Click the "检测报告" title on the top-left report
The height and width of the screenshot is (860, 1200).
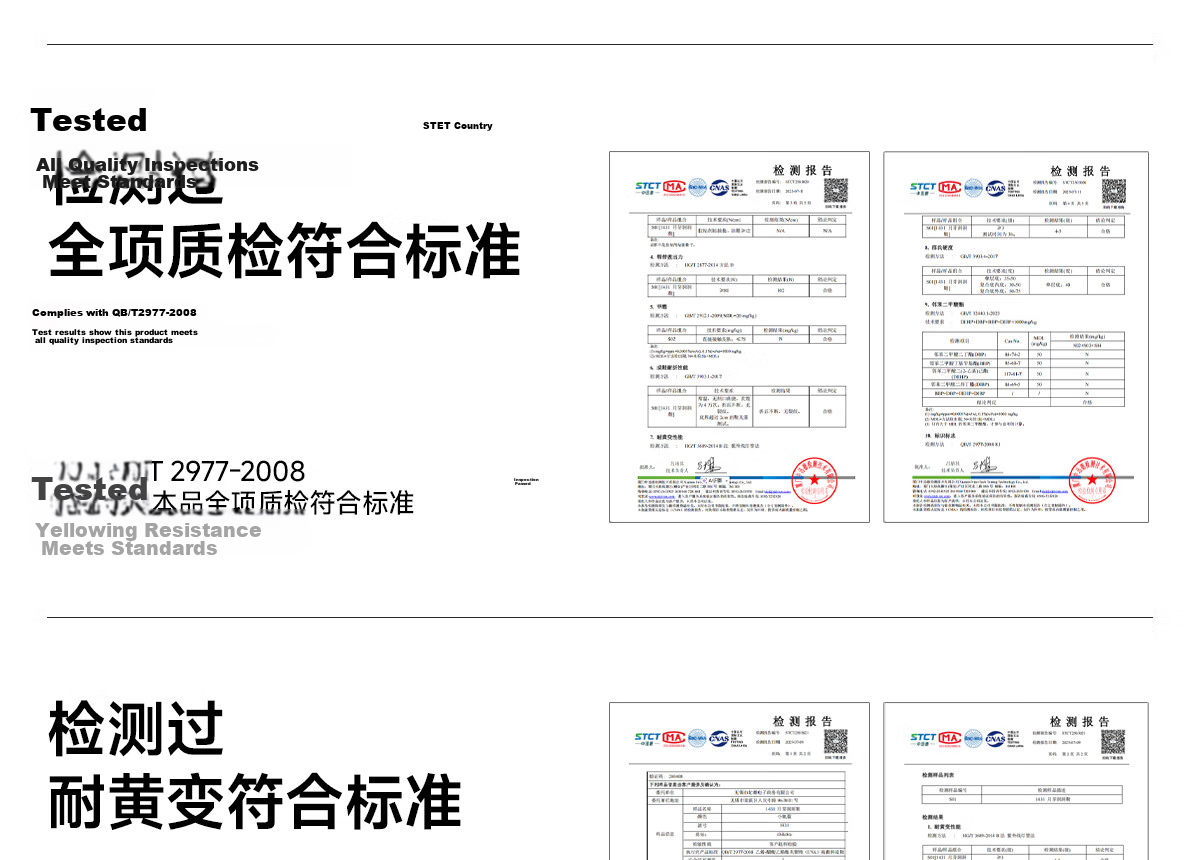click(803, 170)
